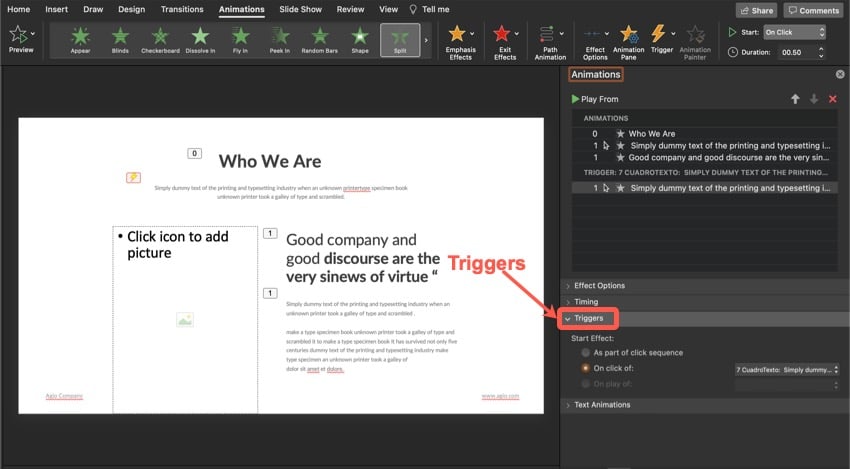The height and width of the screenshot is (469, 850).
Task: Expand the entrance effects gallery arrow
Action: tap(426, 40)
